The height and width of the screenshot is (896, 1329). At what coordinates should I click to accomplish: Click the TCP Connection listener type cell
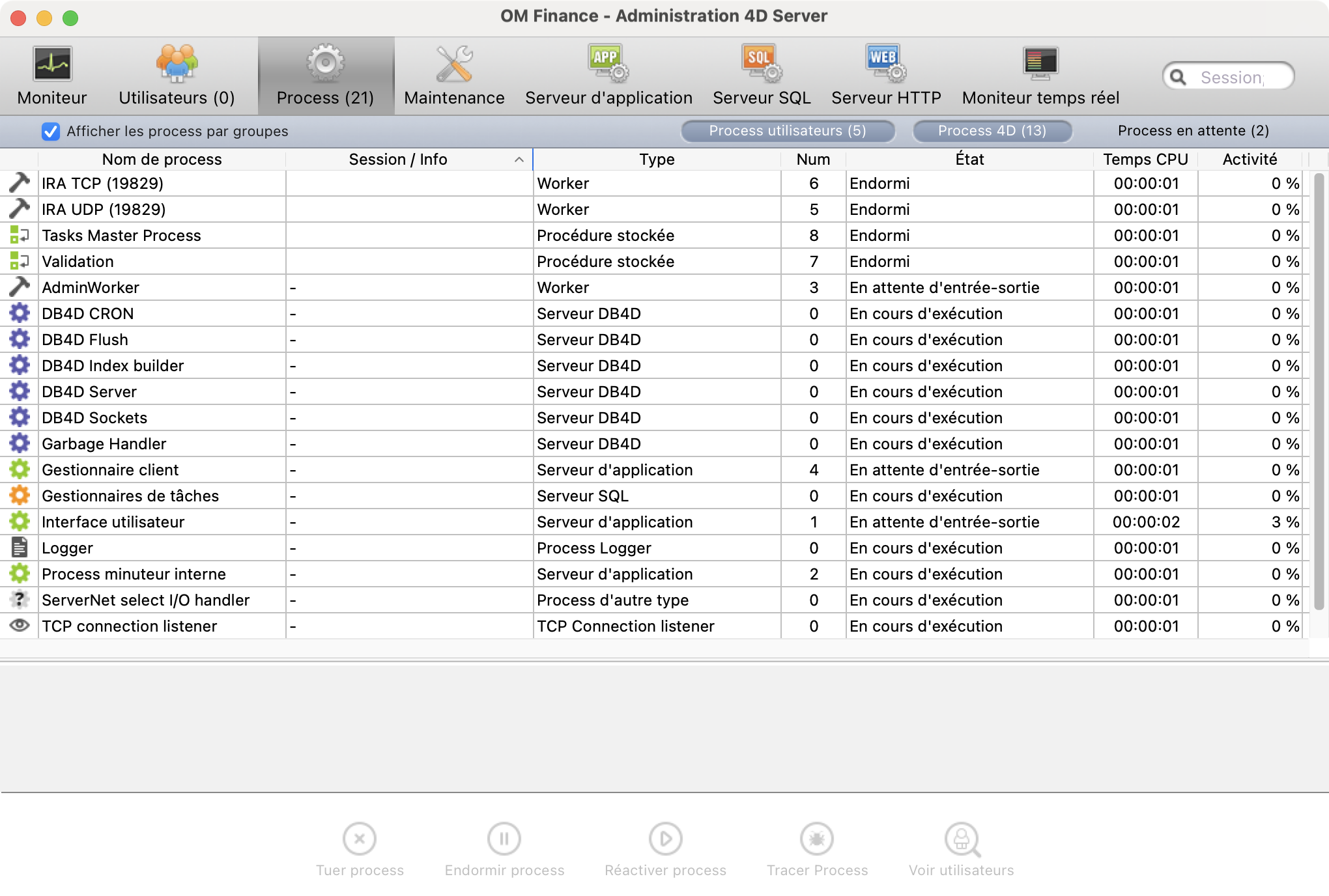point(657,626)
